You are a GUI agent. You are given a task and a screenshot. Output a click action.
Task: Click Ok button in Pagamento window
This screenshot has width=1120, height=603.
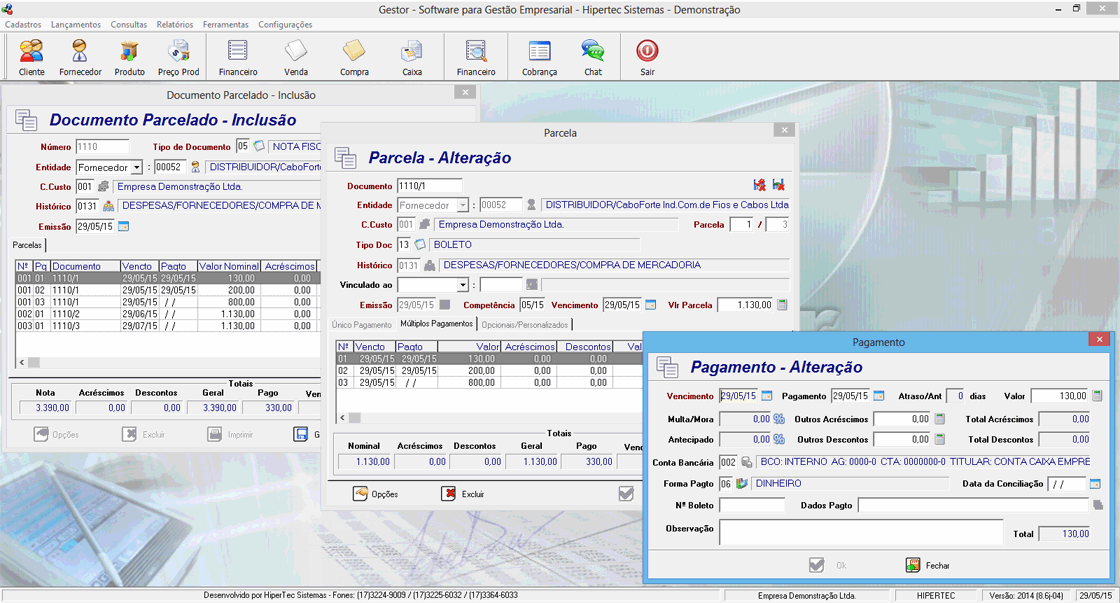828,565
